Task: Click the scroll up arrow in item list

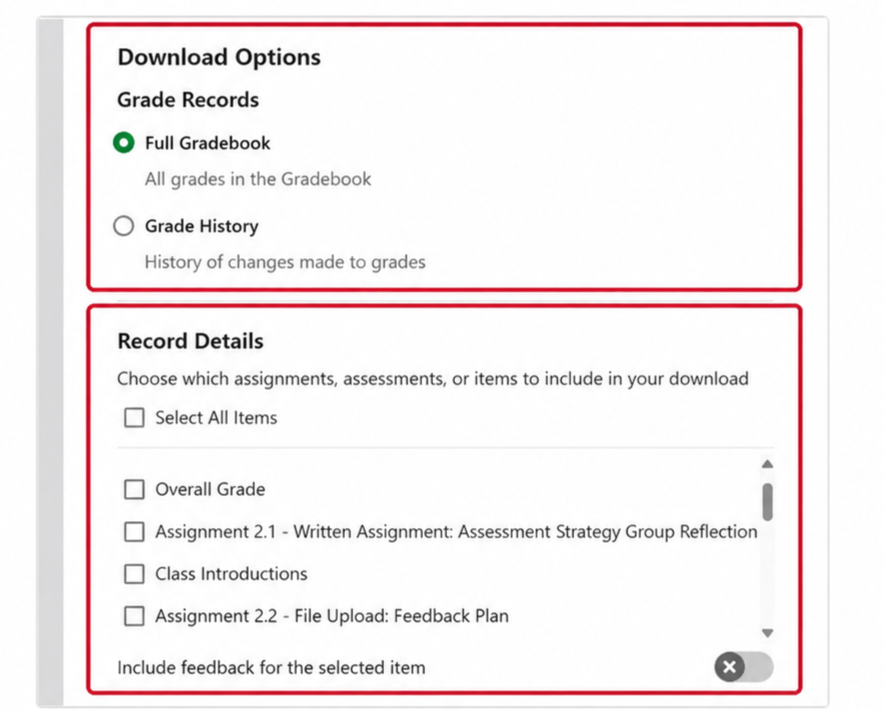Action: point(767,464)
